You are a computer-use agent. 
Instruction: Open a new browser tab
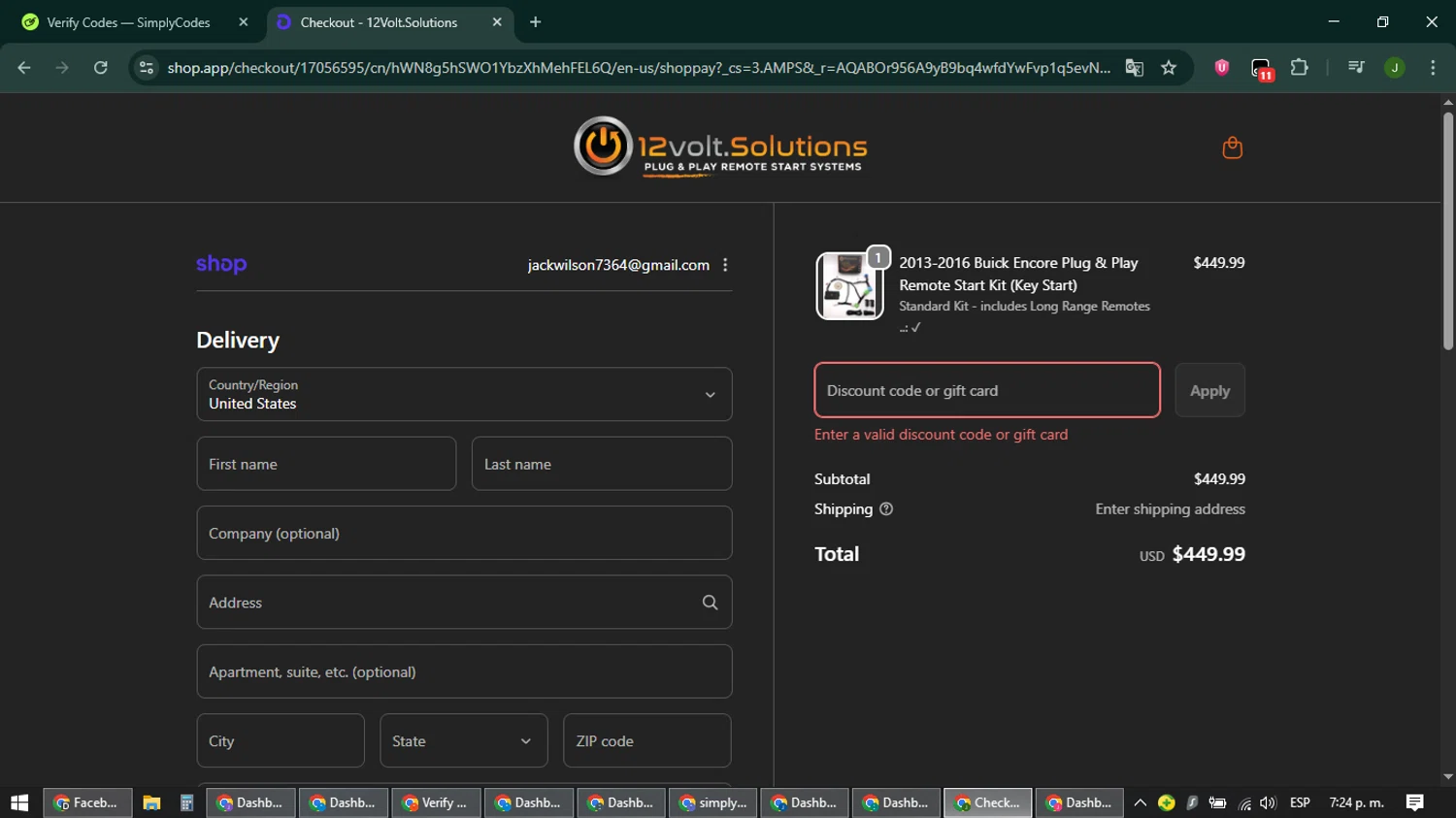point(535,21)
